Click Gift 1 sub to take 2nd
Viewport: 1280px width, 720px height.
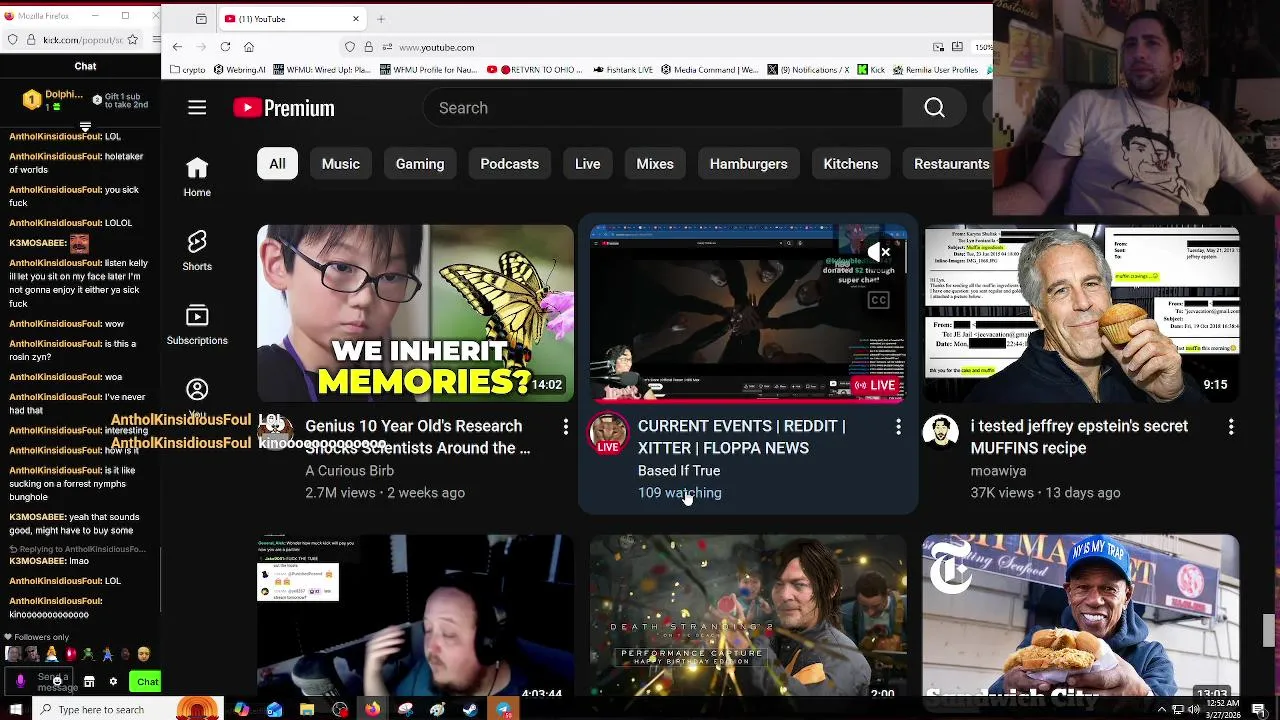click(x=120, y=100)
